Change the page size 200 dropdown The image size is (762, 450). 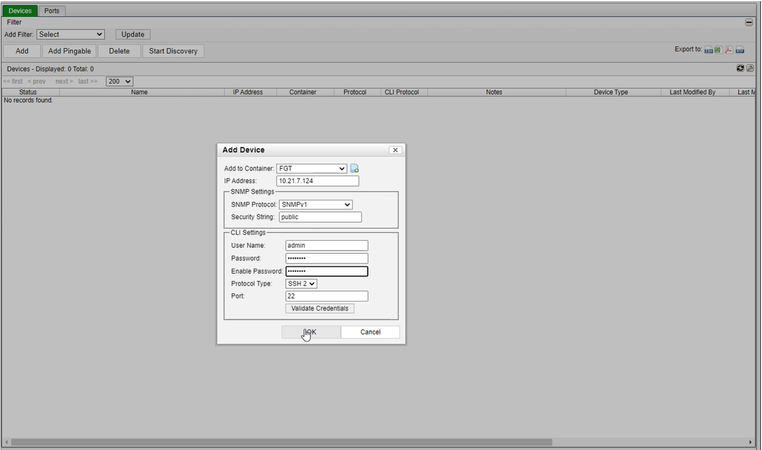pos(119,81)
